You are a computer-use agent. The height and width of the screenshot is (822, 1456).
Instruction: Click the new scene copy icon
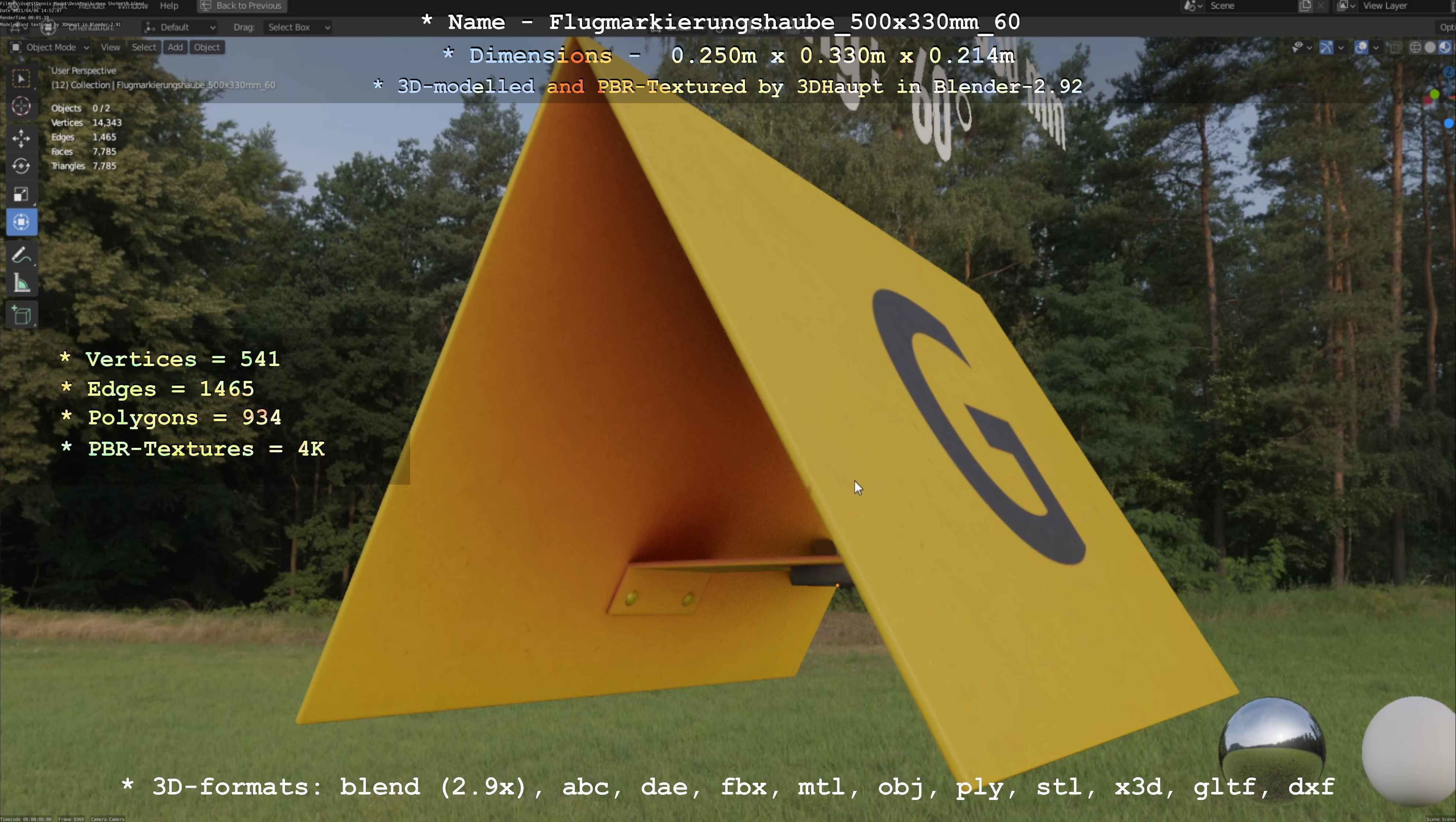(x=1305, y=6)
